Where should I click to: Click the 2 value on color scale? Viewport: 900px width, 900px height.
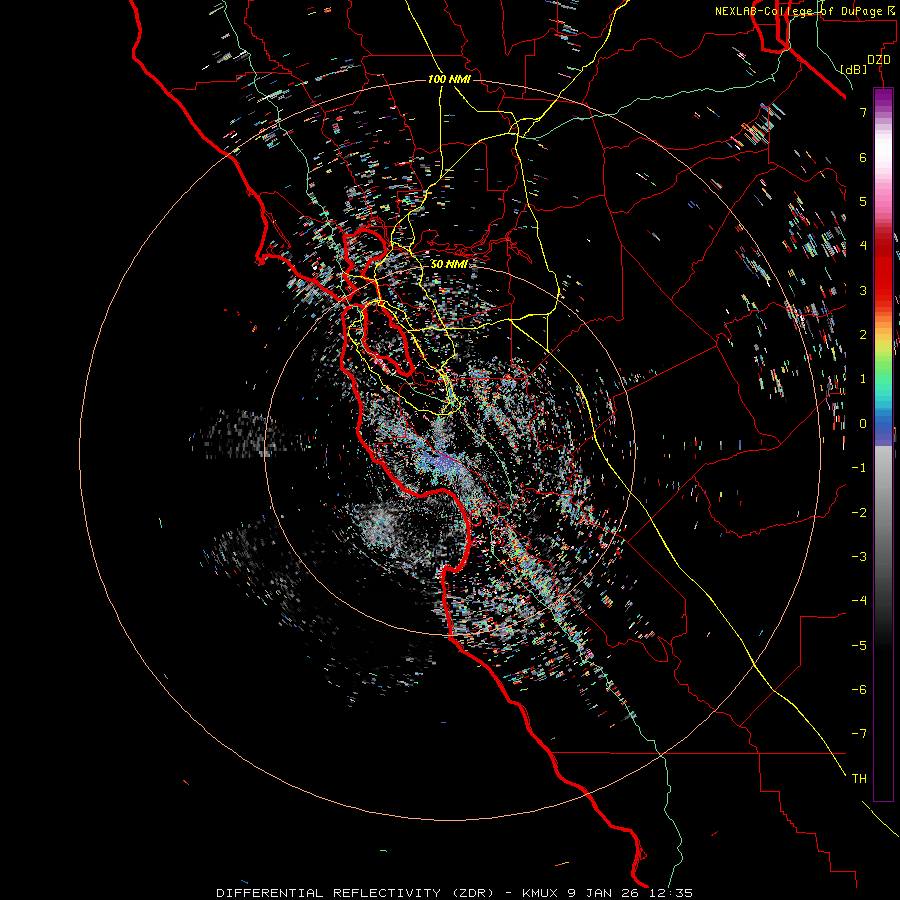click(x=863, y=335)
